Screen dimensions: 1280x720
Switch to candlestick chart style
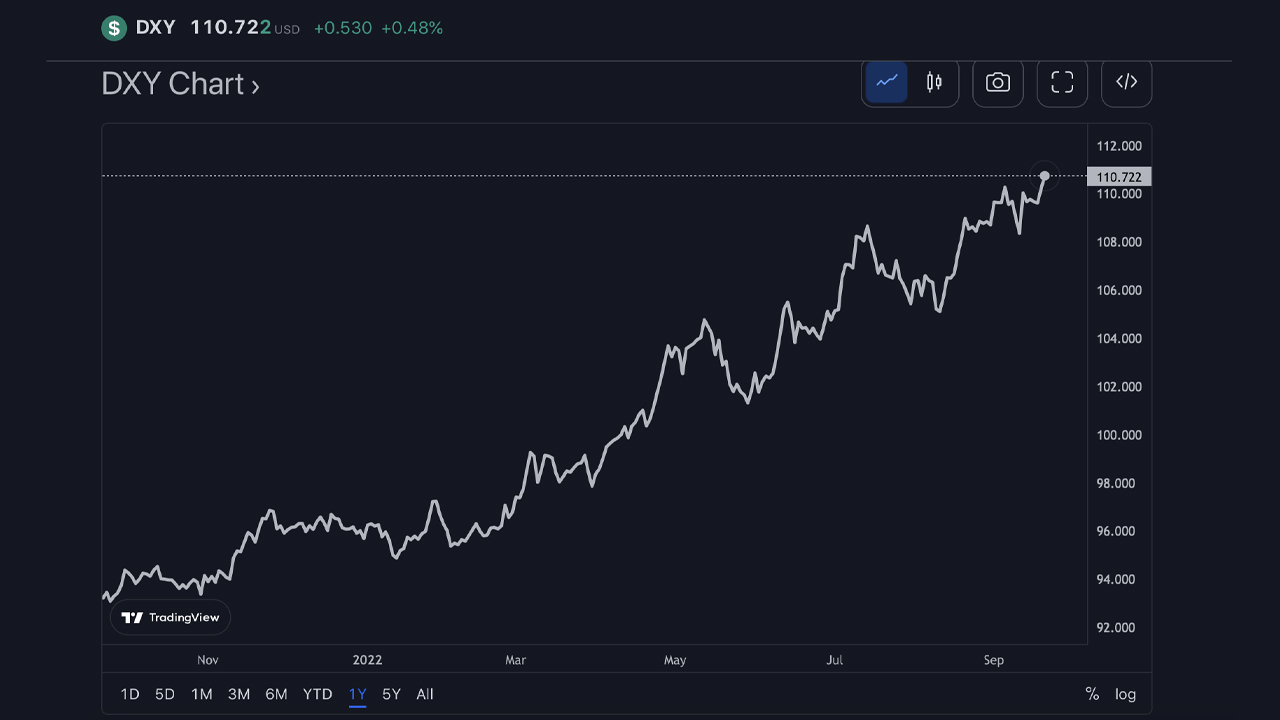(934, 82)
